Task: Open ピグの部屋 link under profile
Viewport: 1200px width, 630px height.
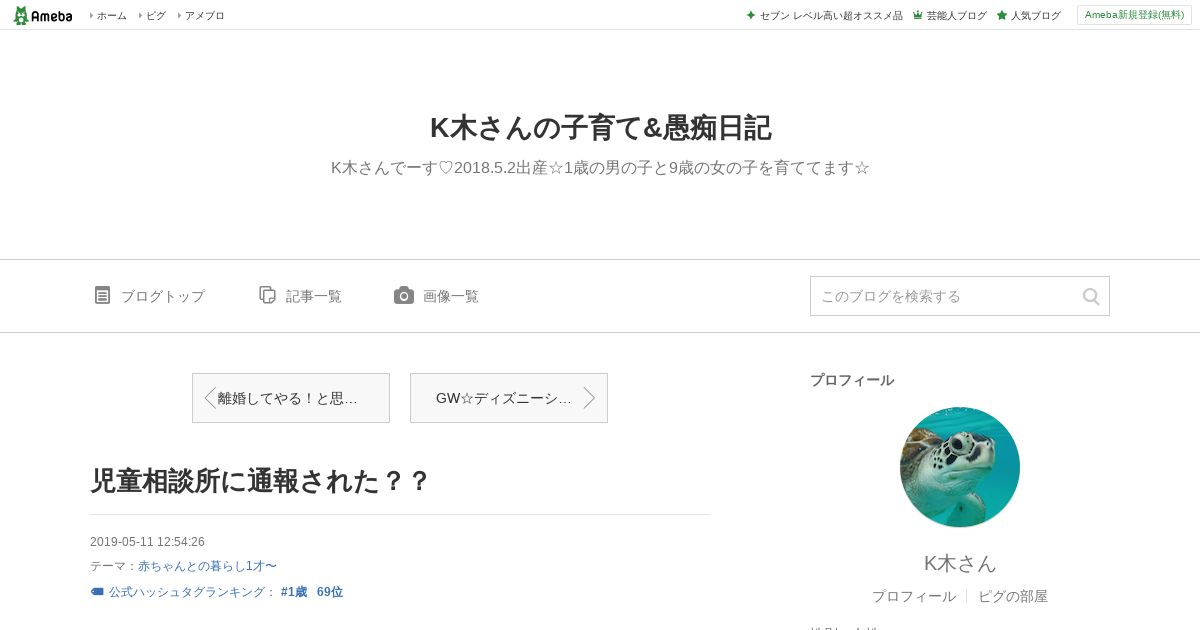Action: tap(1013, 596)
